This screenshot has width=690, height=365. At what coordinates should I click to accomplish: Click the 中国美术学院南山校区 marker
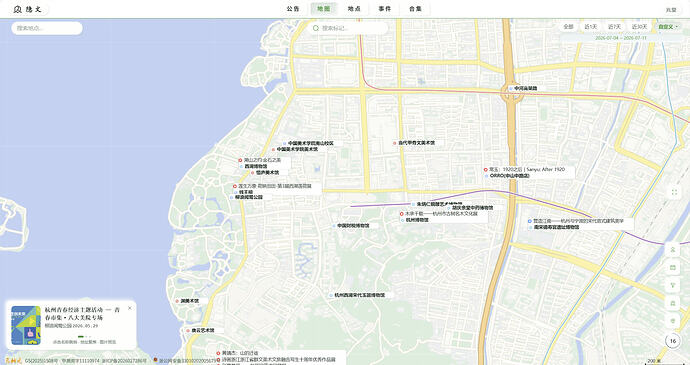pos(308,144)
